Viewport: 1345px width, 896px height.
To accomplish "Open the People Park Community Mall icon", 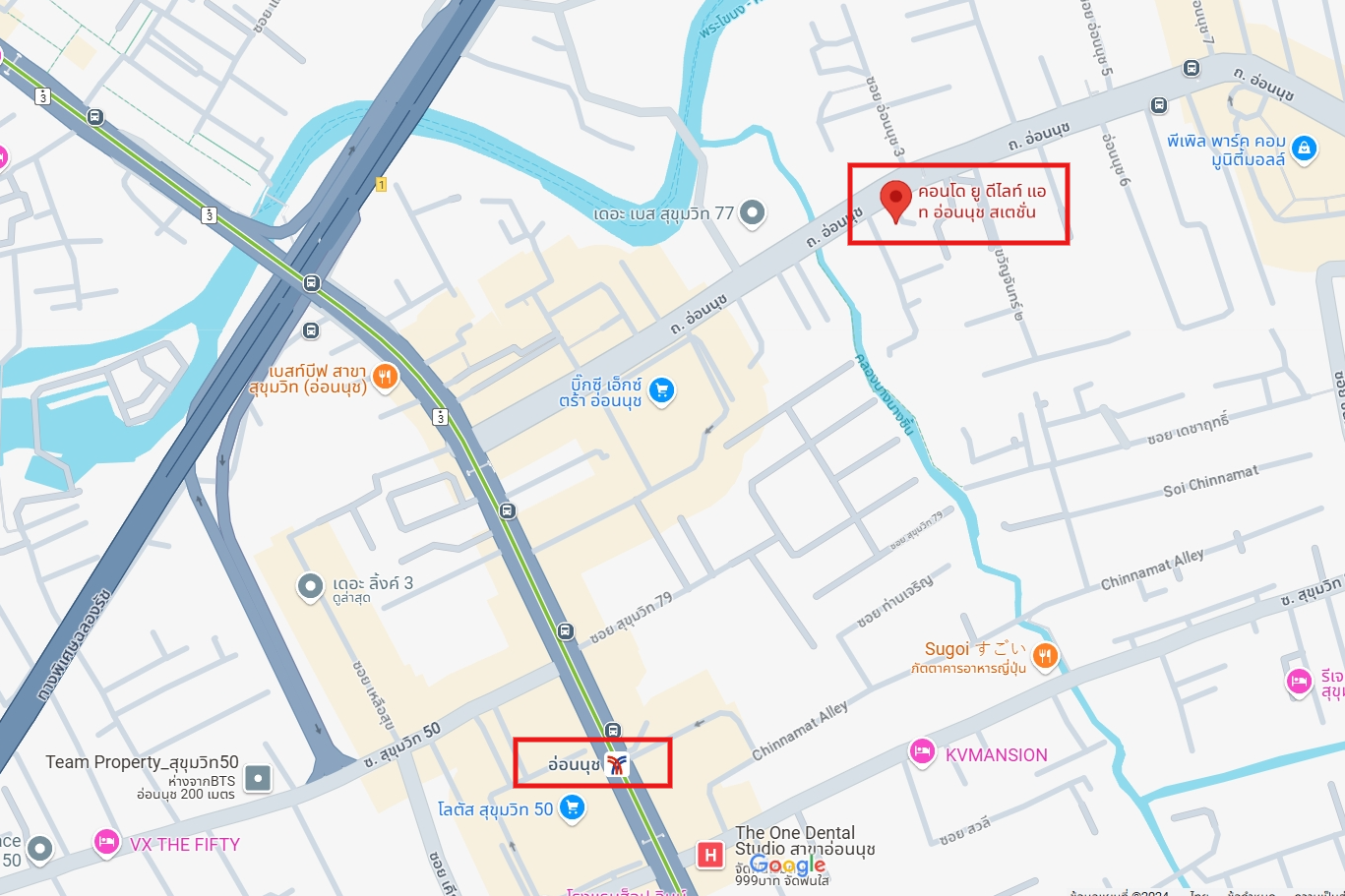I will [1304, 149].
